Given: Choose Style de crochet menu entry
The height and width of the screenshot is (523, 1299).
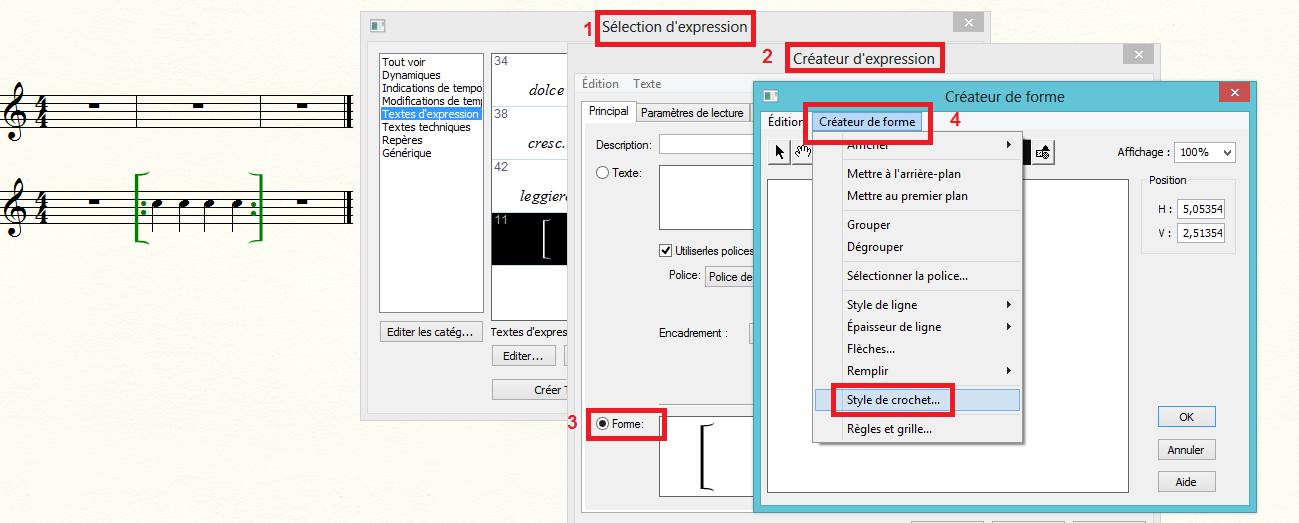Looking at the screenshot, I should (893, 400).
